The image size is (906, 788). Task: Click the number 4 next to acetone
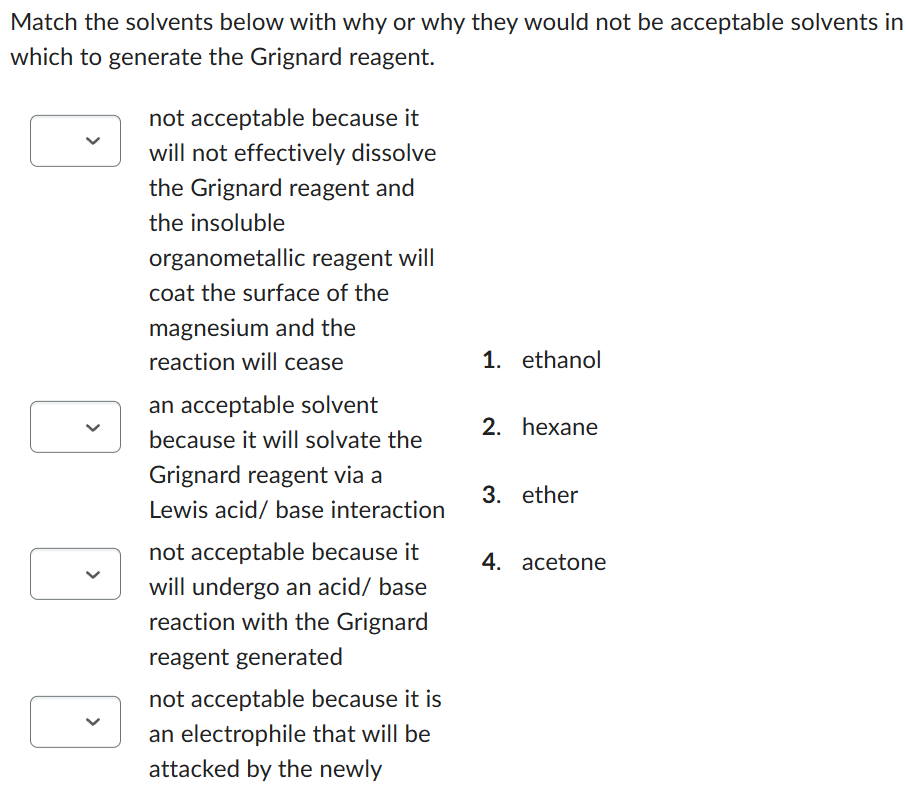coord(487,562)
